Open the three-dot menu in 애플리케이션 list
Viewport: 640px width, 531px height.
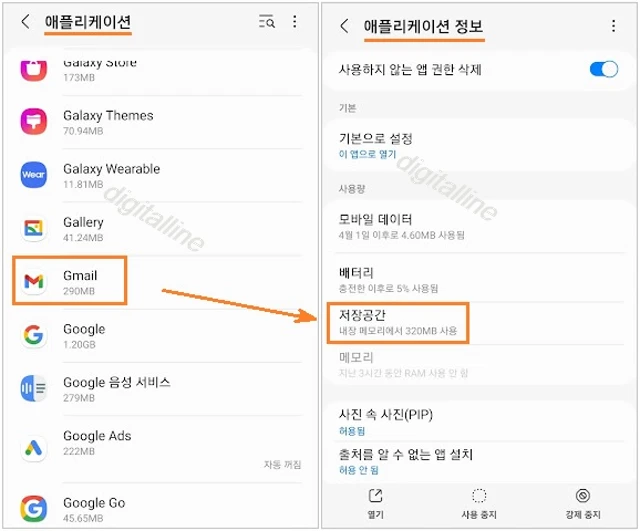295,21
